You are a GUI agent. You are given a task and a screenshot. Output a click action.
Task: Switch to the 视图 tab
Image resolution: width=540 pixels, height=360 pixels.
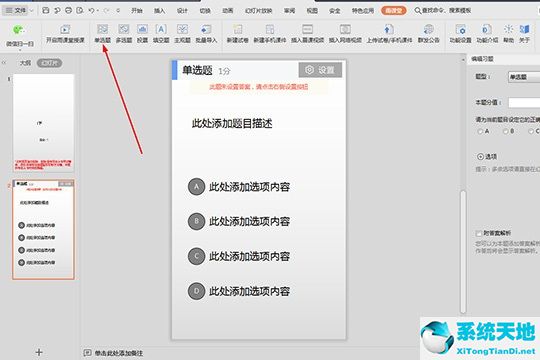(x=312, y=11)
